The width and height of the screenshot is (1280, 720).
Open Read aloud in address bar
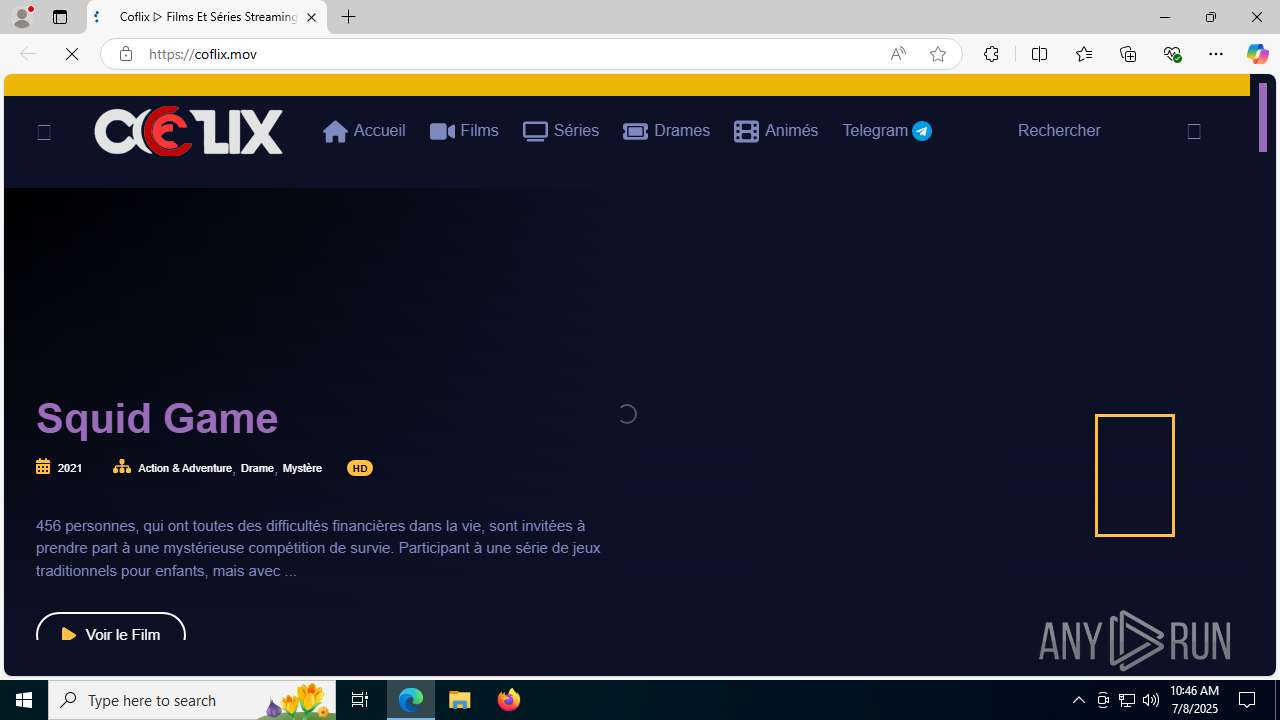click(x=898, y=54)
